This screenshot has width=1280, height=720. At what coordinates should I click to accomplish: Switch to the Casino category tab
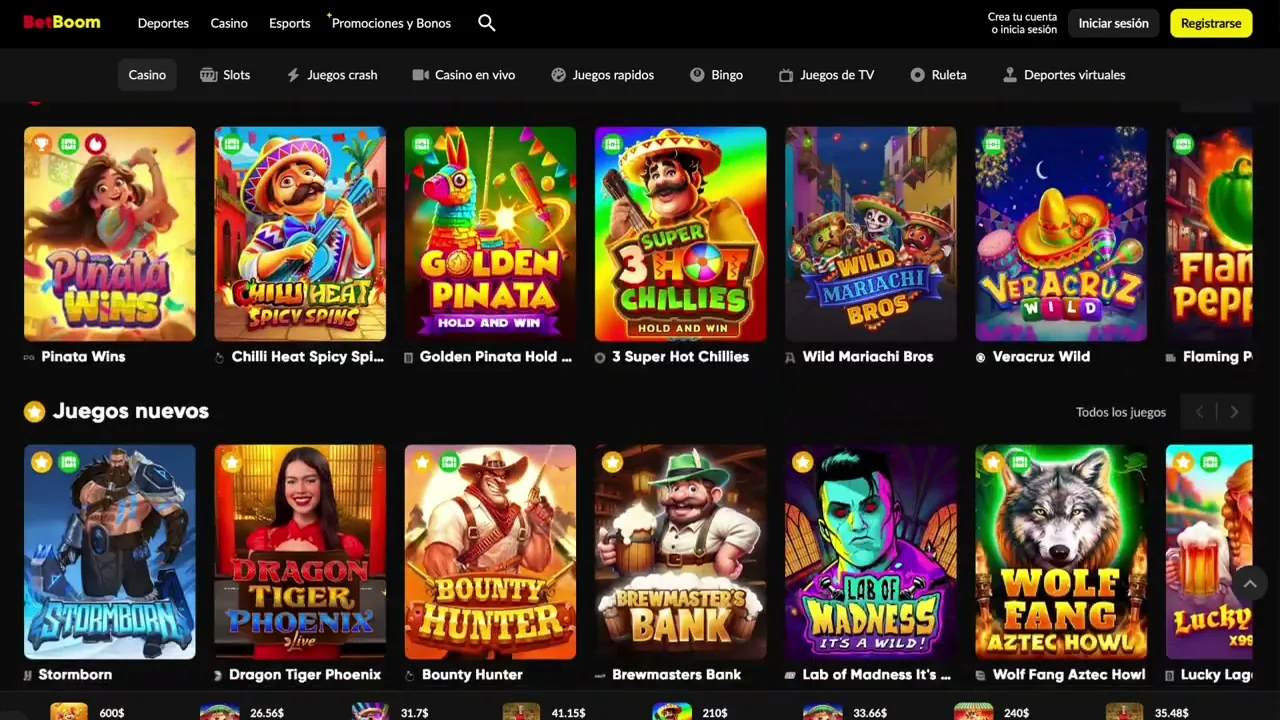147,75
